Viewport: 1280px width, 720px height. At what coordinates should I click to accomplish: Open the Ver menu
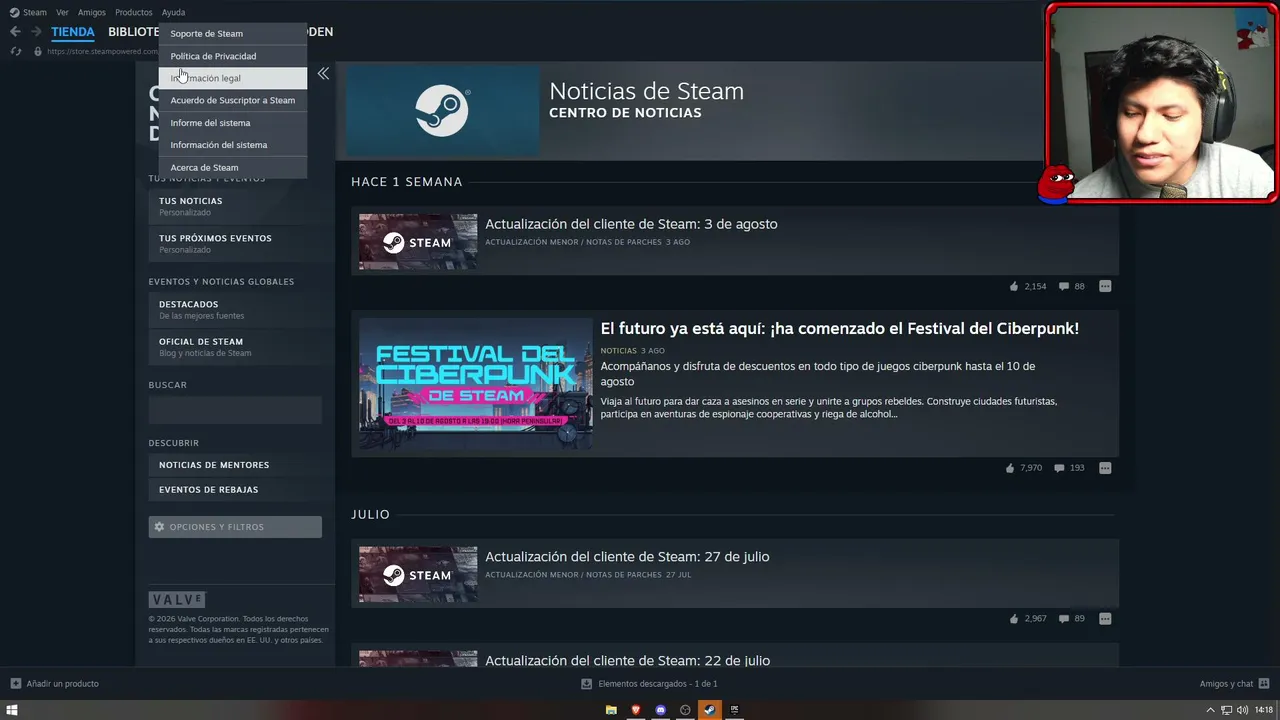62,12
